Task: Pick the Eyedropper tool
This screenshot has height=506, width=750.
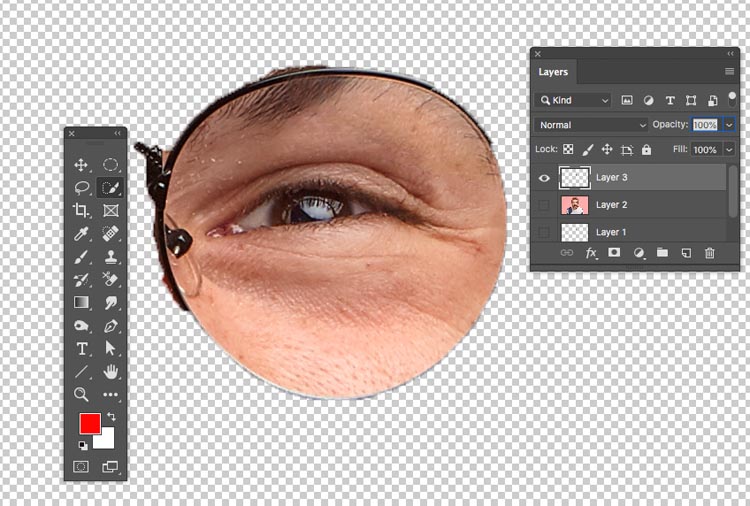Action: 81,233
